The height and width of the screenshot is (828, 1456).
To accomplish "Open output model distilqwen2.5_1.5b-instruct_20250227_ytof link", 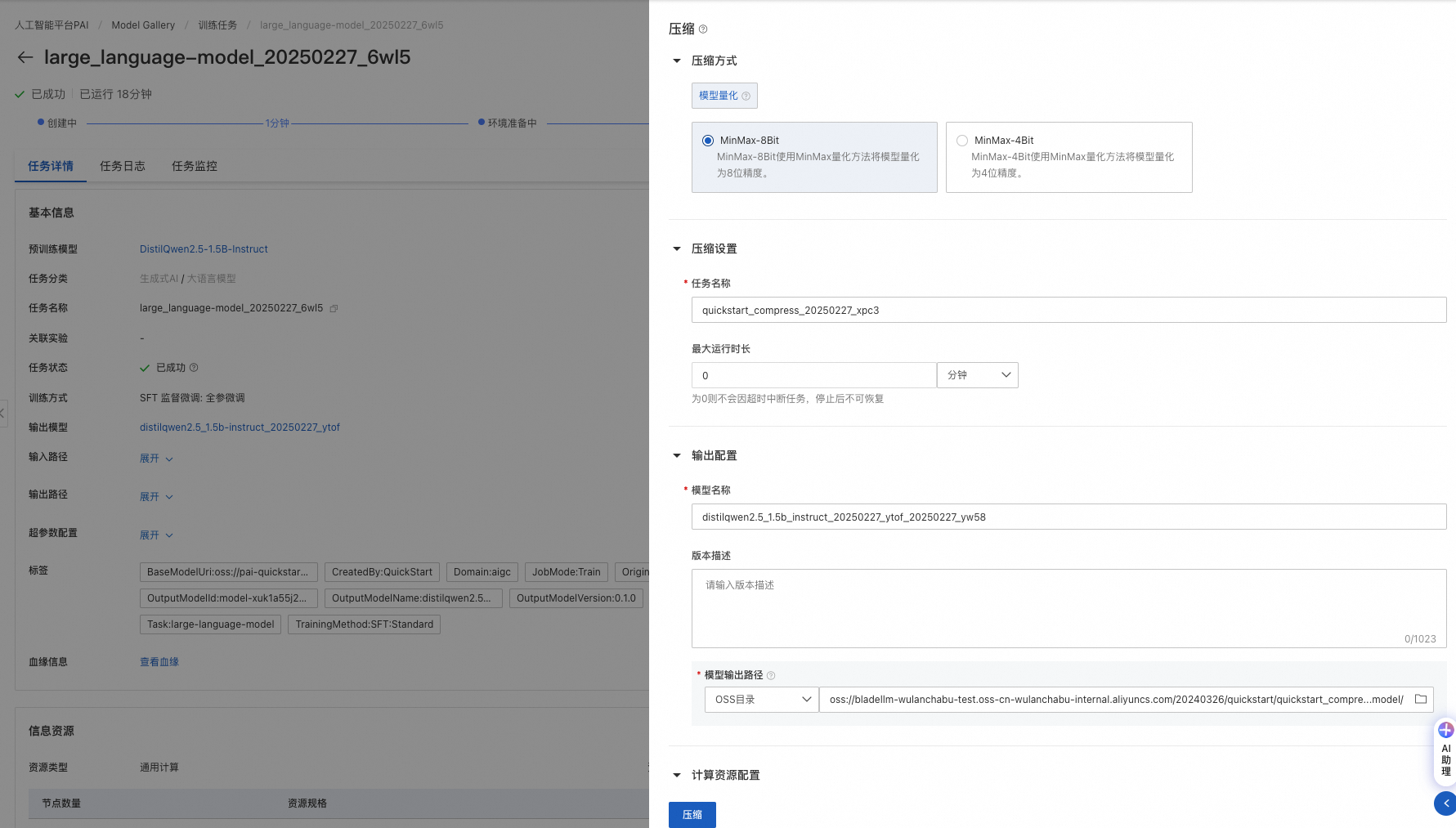I will point(240,427).
